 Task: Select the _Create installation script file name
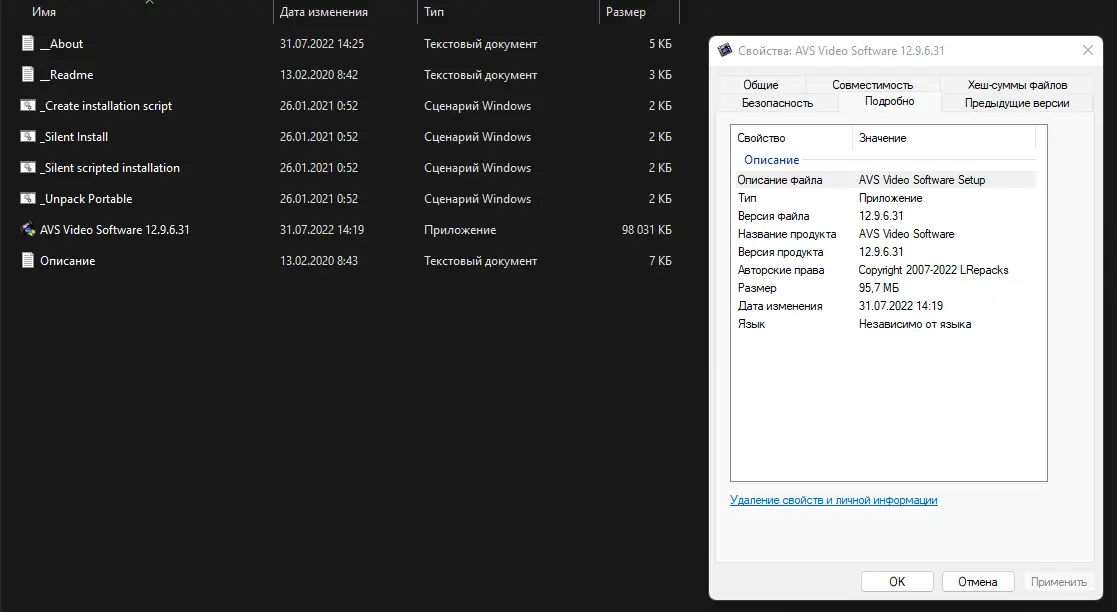point(105,105)
